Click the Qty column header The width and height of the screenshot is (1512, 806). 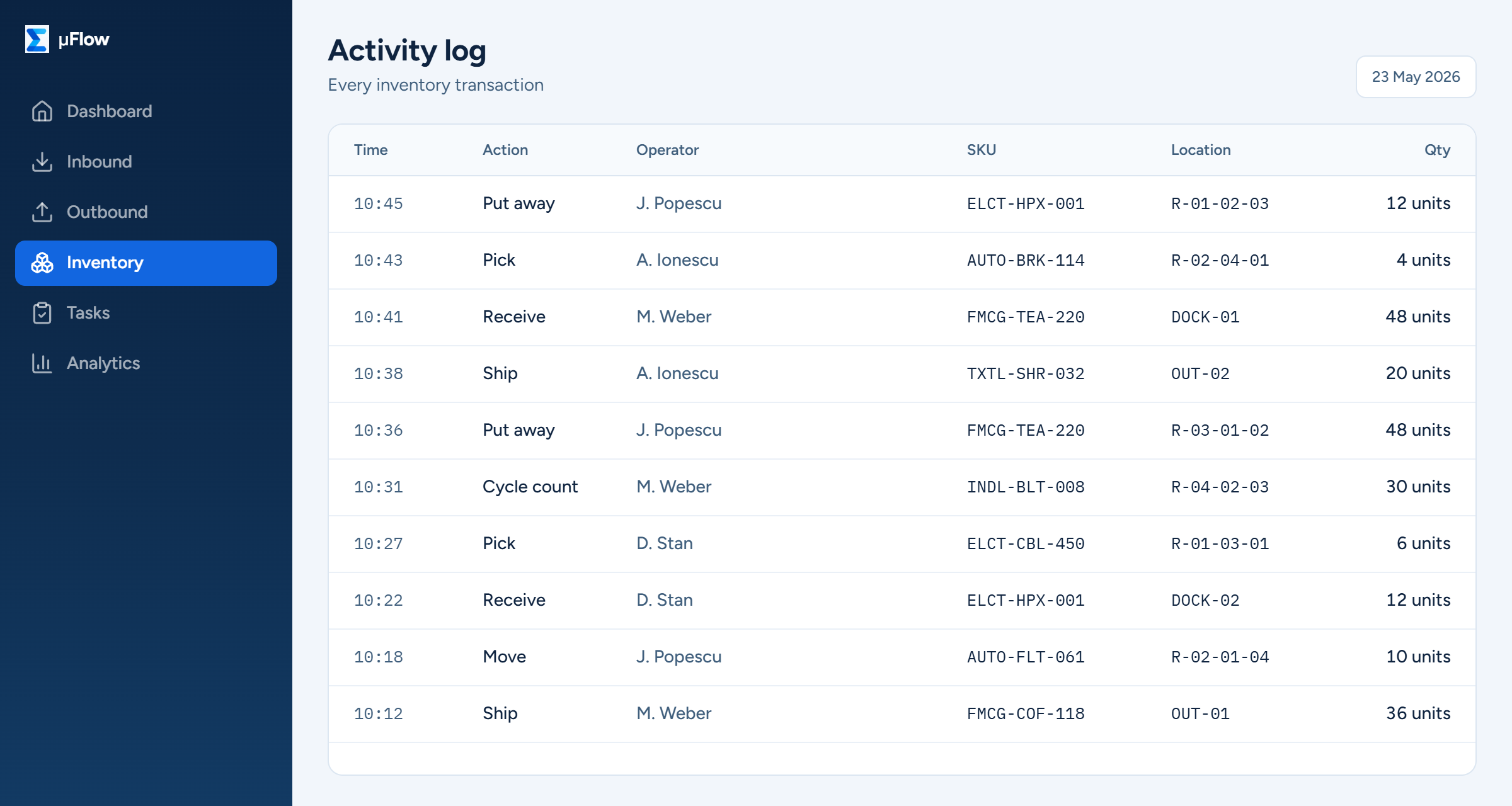(x=1438, y=150)
